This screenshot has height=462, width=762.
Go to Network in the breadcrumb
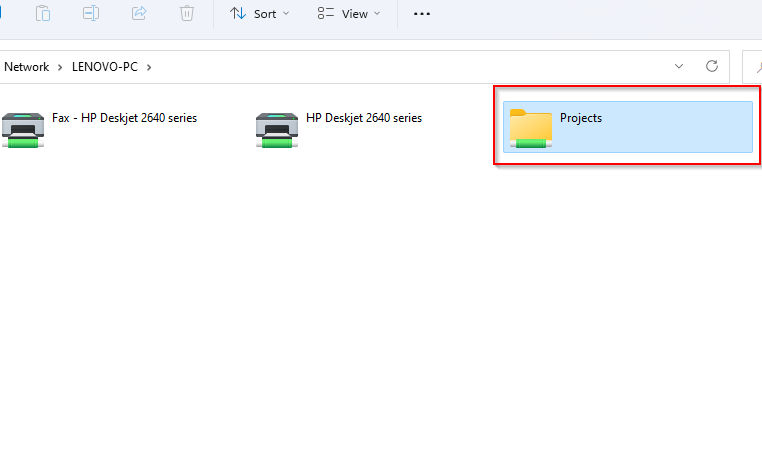(x=27, y=67)
